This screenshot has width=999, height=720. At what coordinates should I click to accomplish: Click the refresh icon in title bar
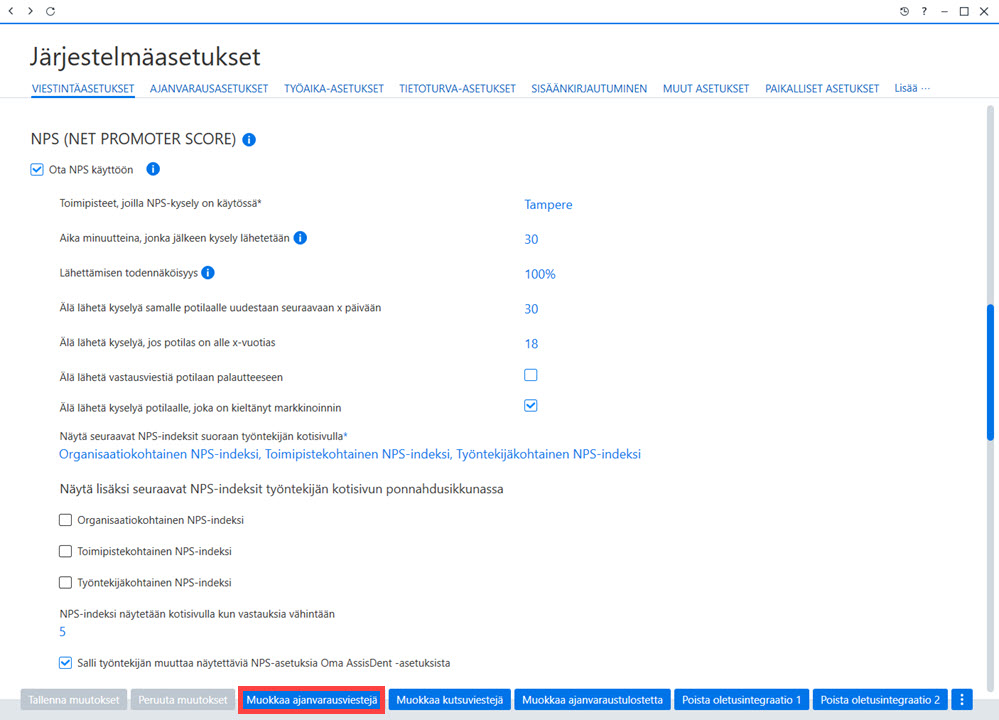pyautogui.click(x=50, y=11)
